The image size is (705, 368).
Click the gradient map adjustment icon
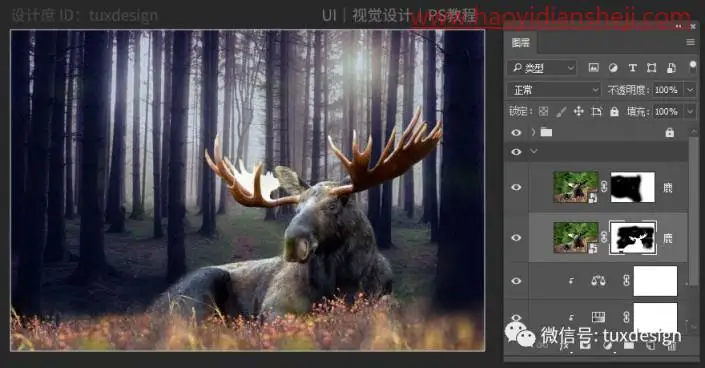coord(598,317)
